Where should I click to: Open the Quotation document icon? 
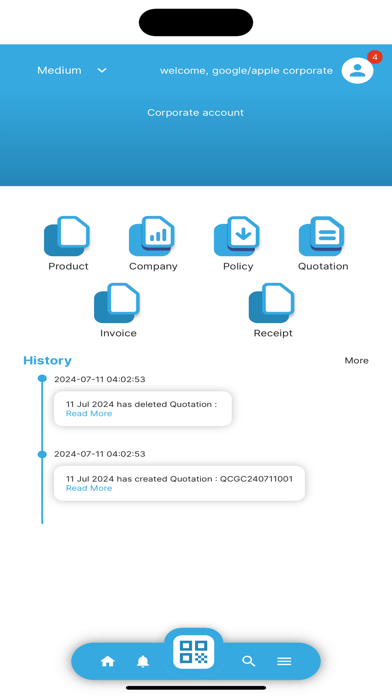322,236
